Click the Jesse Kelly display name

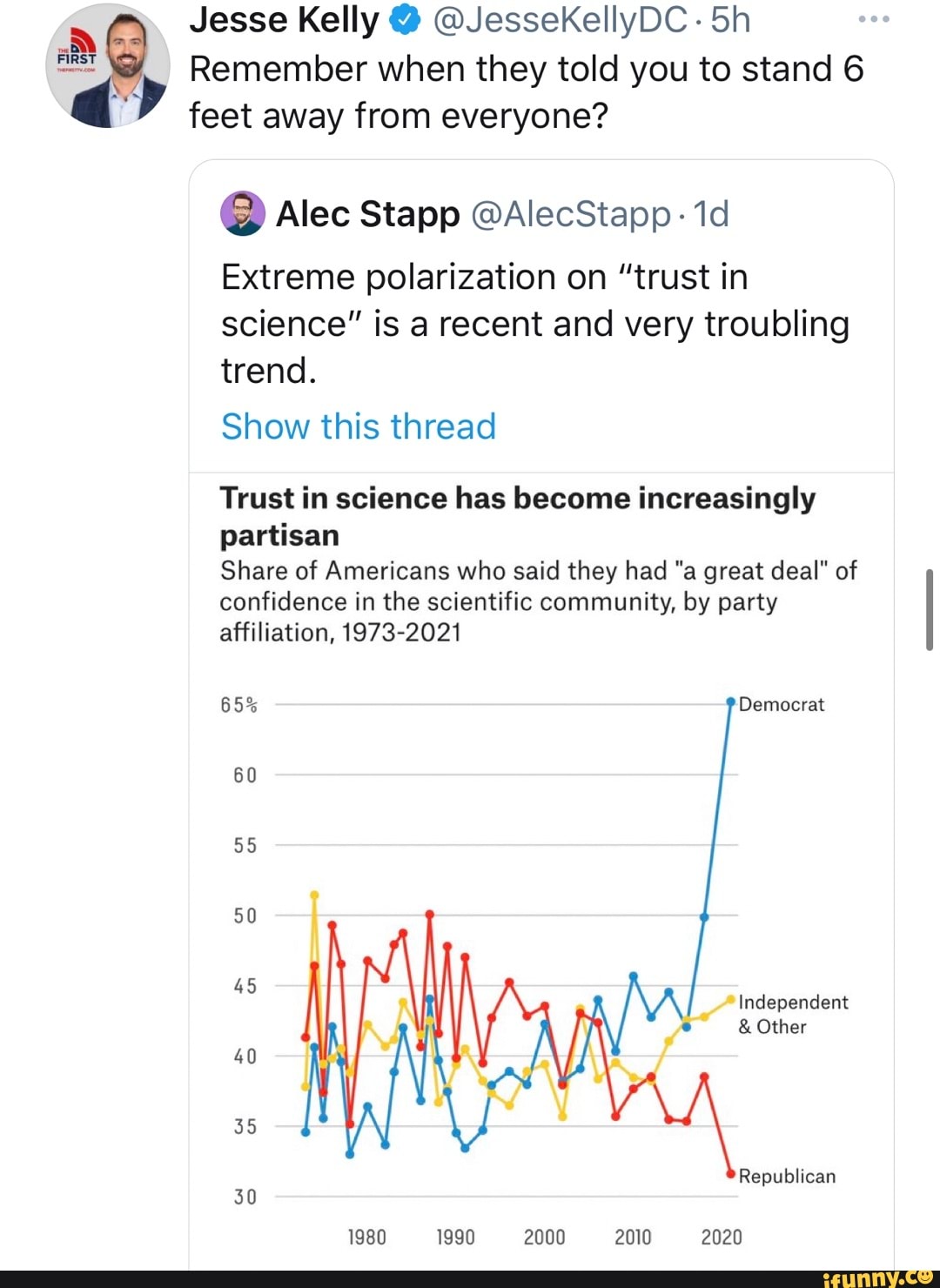click(x=284, y=21)
